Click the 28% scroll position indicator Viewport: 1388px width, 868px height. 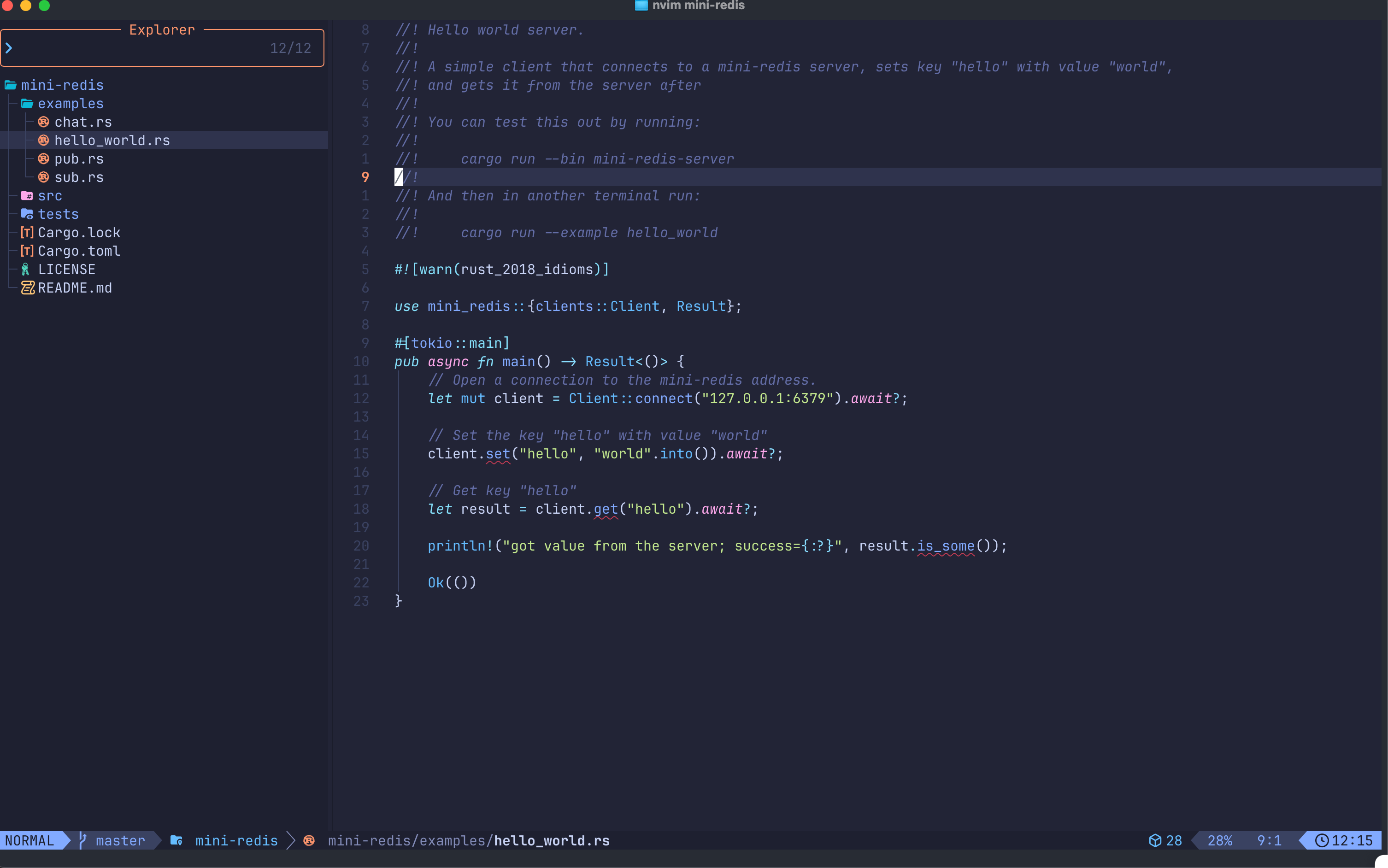click(x=1219, y=840)
